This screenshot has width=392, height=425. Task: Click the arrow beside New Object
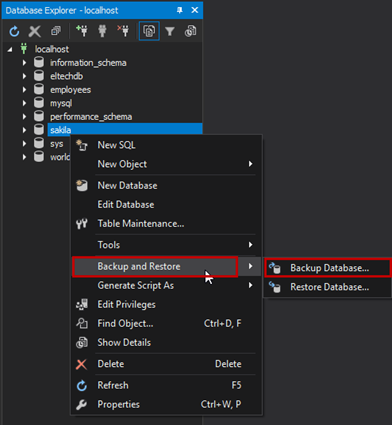[250, 164]
